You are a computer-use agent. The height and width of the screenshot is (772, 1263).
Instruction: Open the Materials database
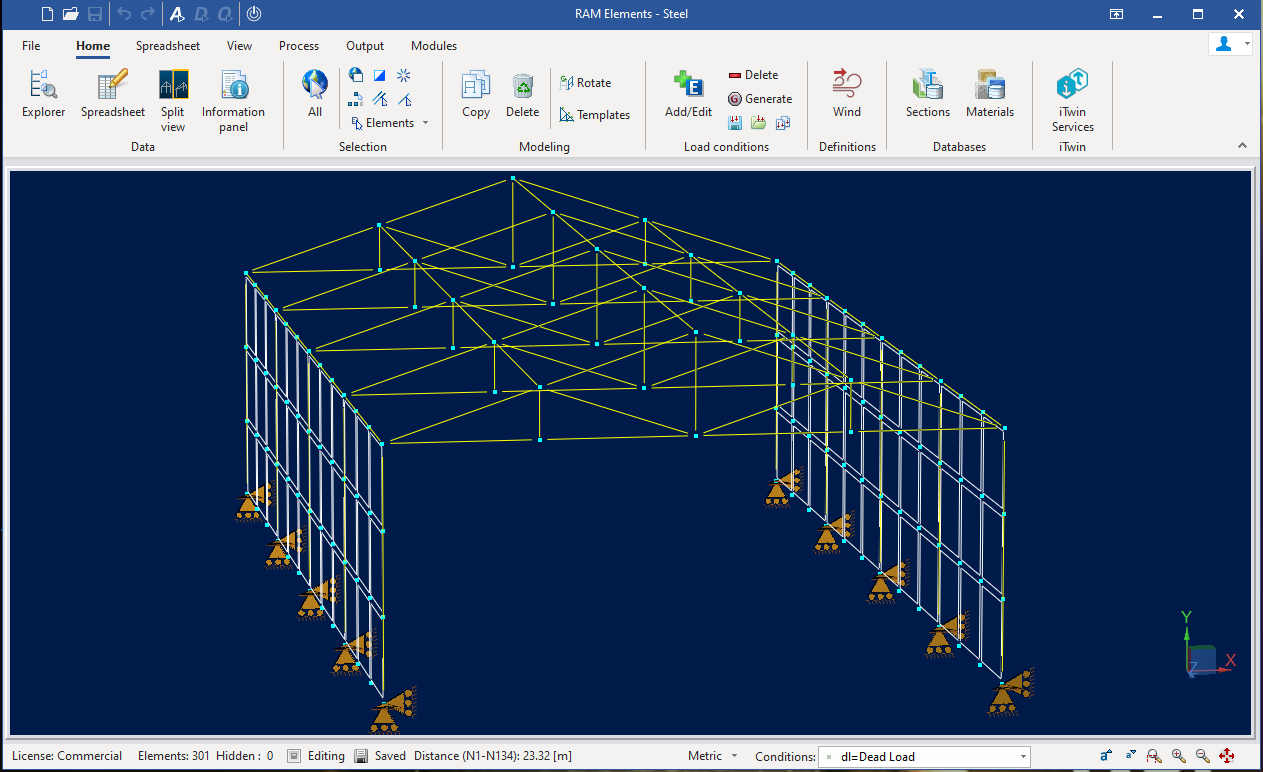pyautogui.click(x=990, y=95)
